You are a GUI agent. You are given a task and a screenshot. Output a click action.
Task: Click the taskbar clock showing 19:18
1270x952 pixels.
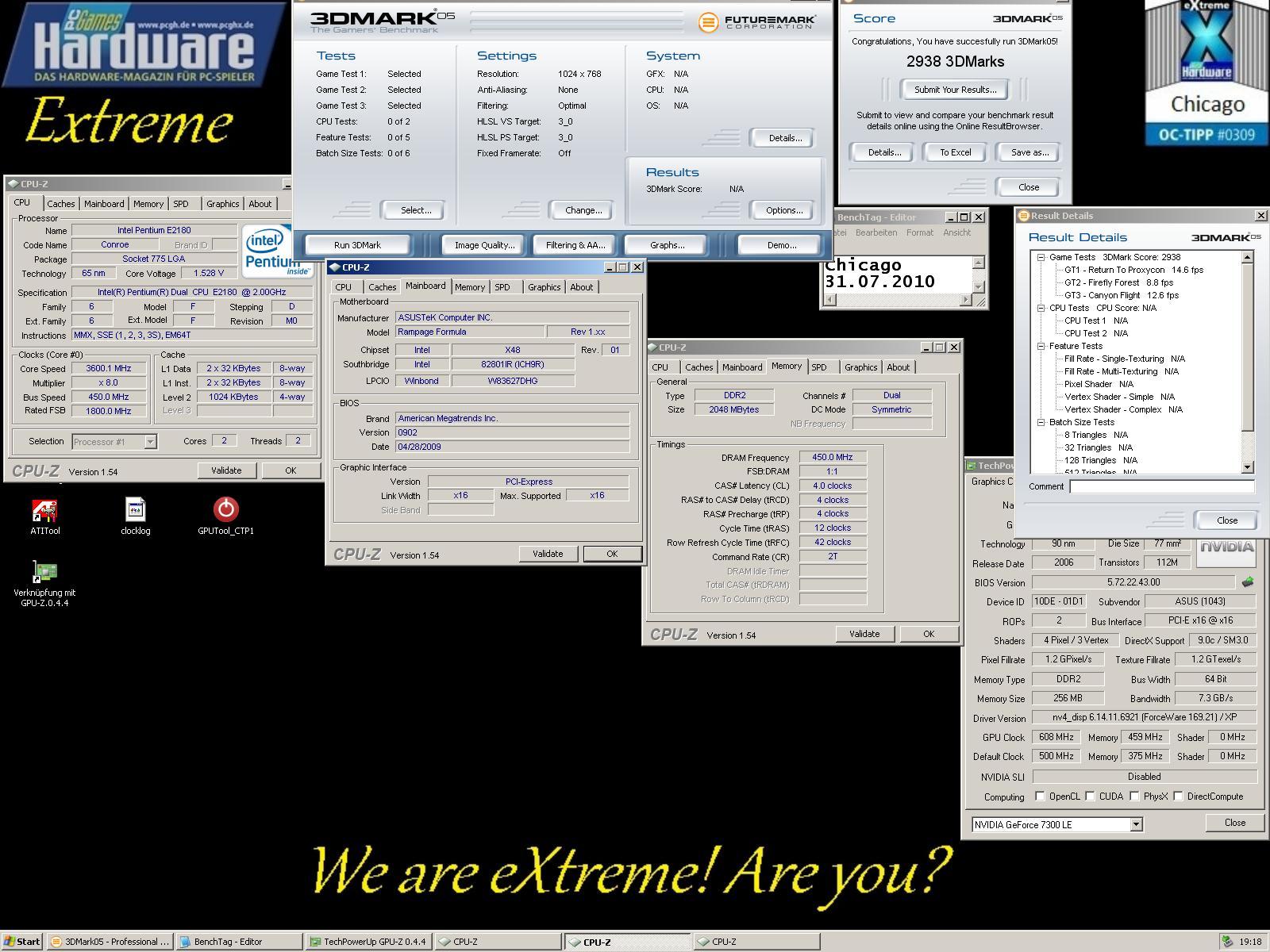pyautogui.click(x=1250, y=942)
